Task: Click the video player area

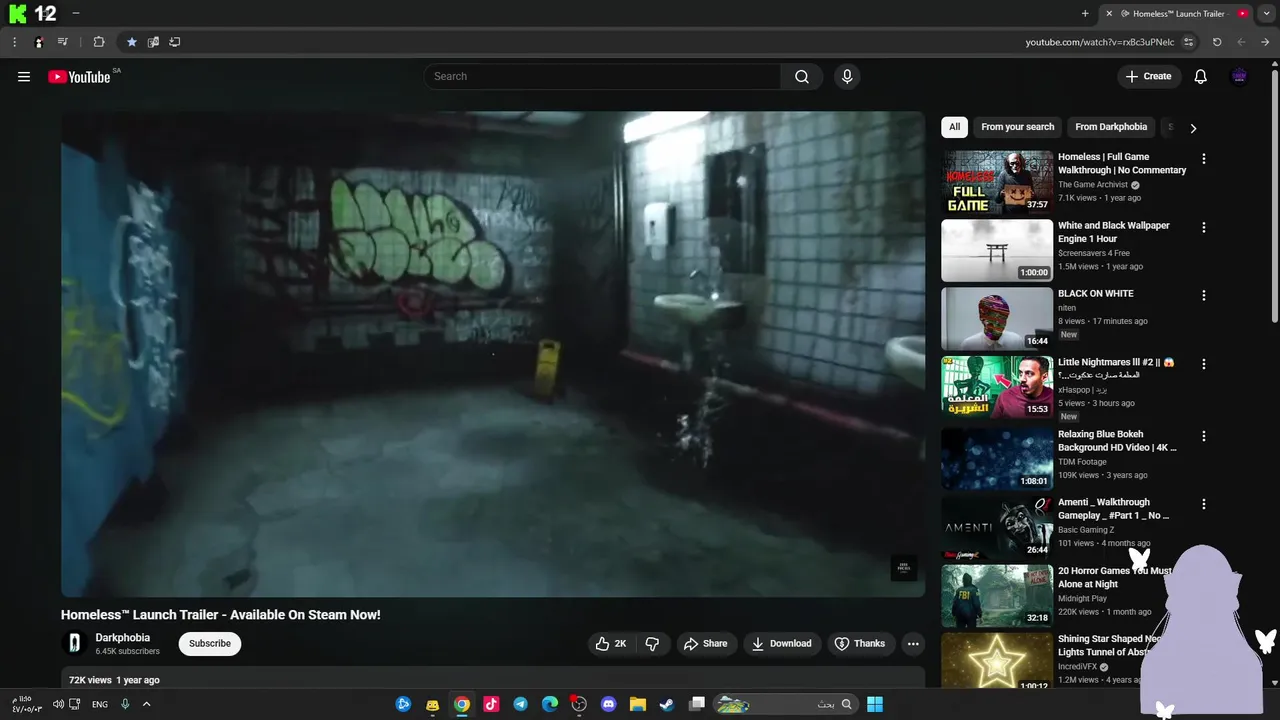Action: (493, 354)
